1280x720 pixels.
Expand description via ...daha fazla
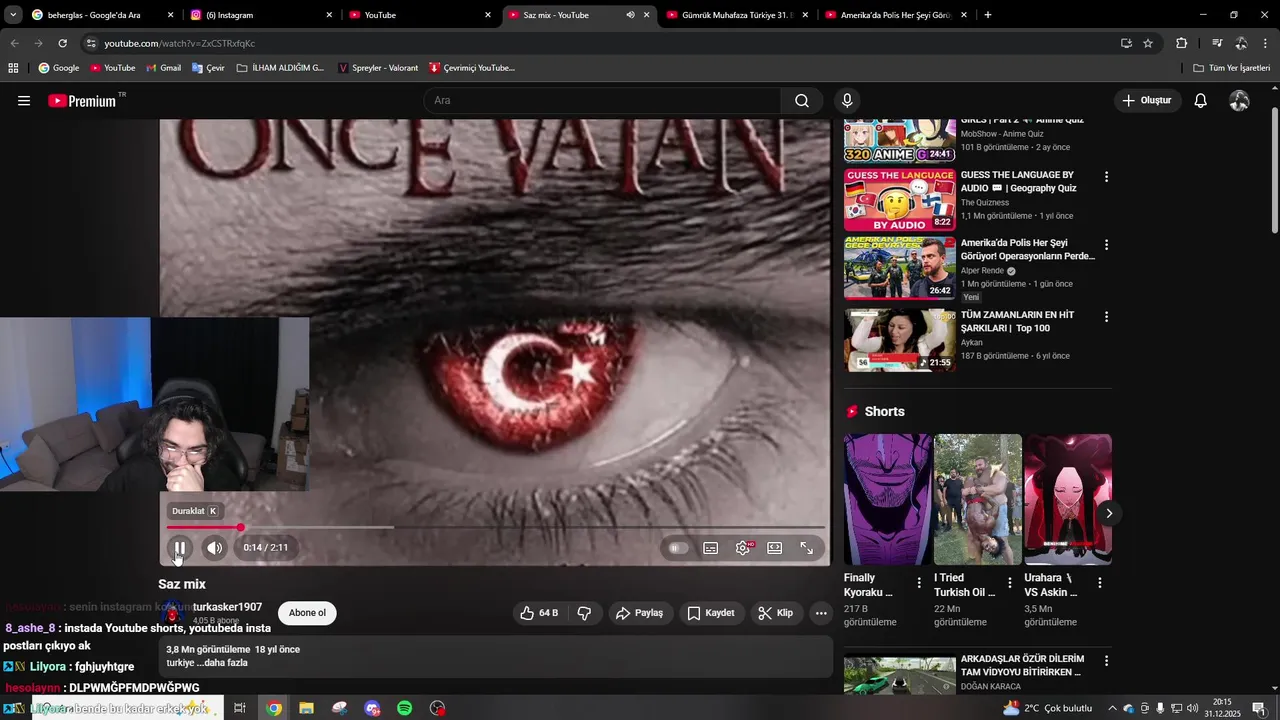[223, 663]
